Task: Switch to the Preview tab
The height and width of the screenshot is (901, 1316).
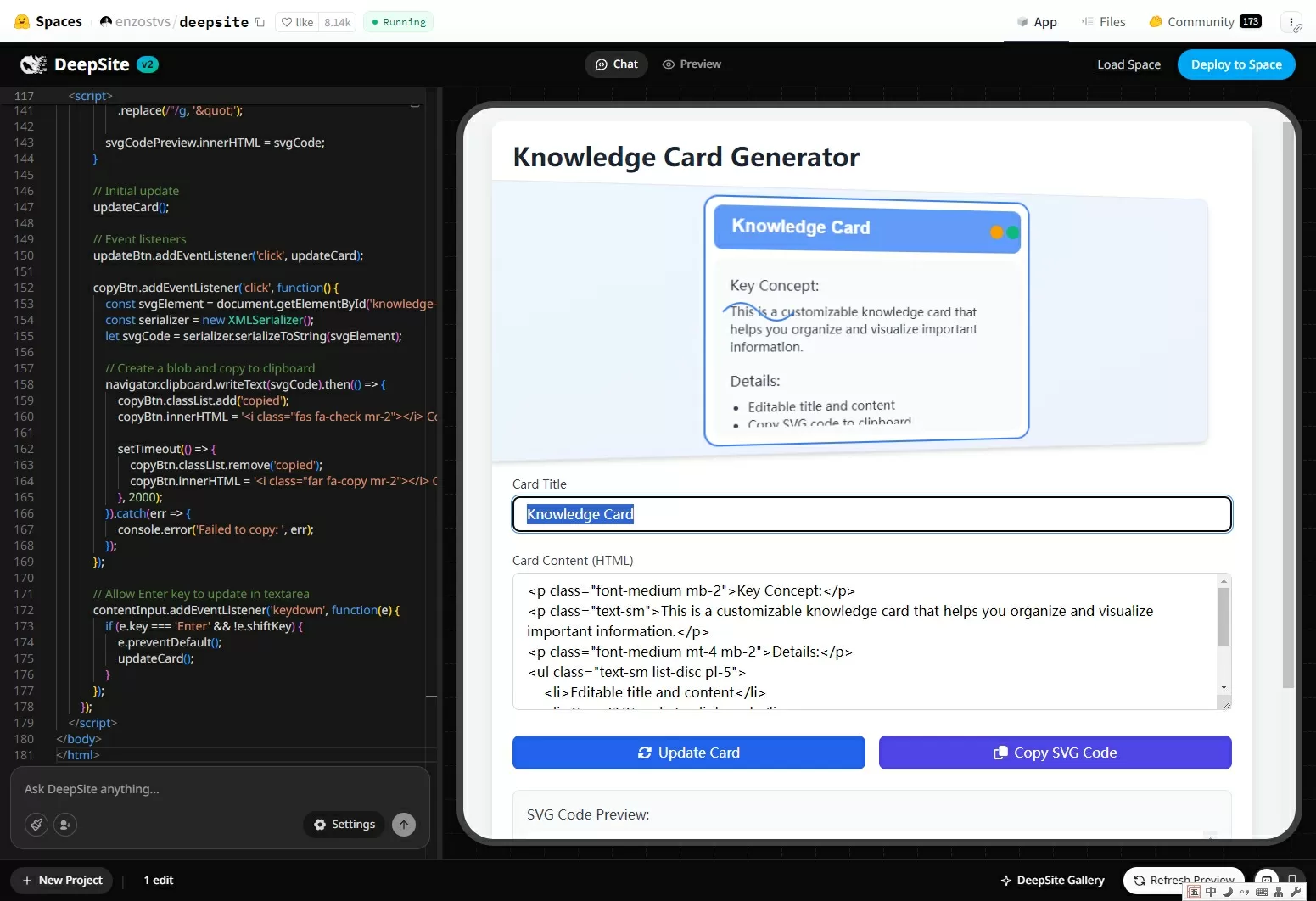Action: [692, 64]
